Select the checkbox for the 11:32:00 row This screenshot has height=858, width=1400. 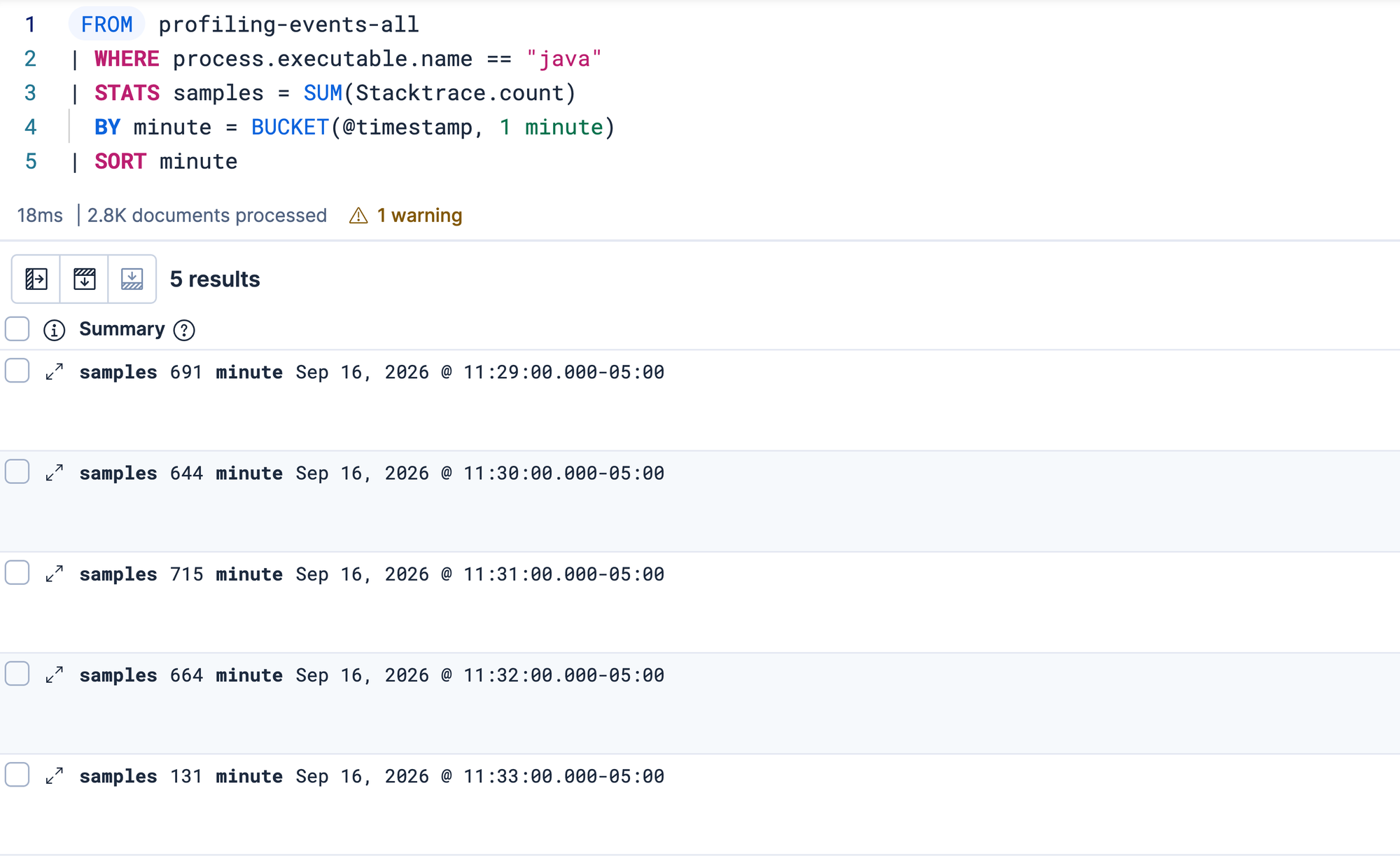tap(17, 673)
